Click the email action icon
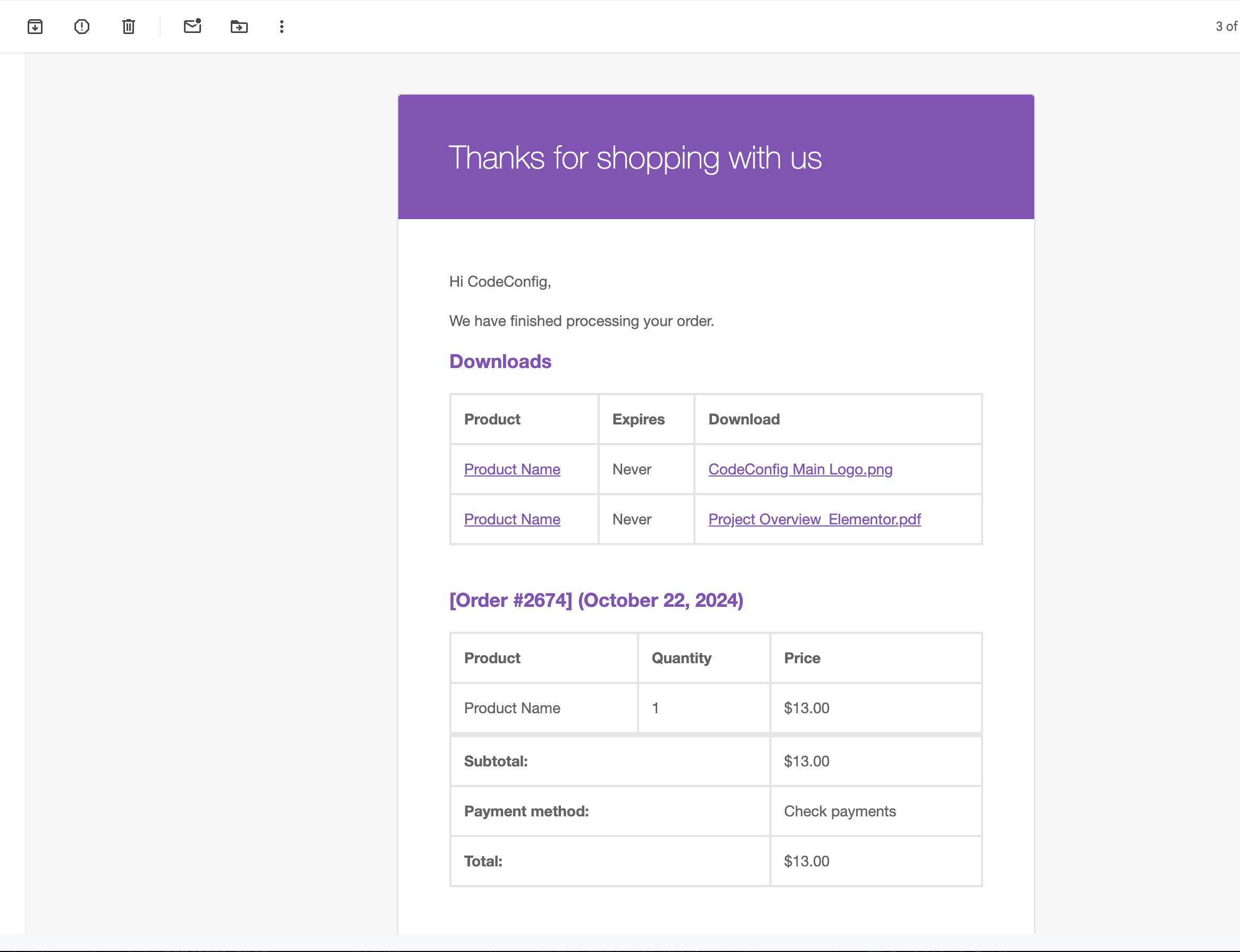Viewport: 1240px width, 952px height. 191,26
